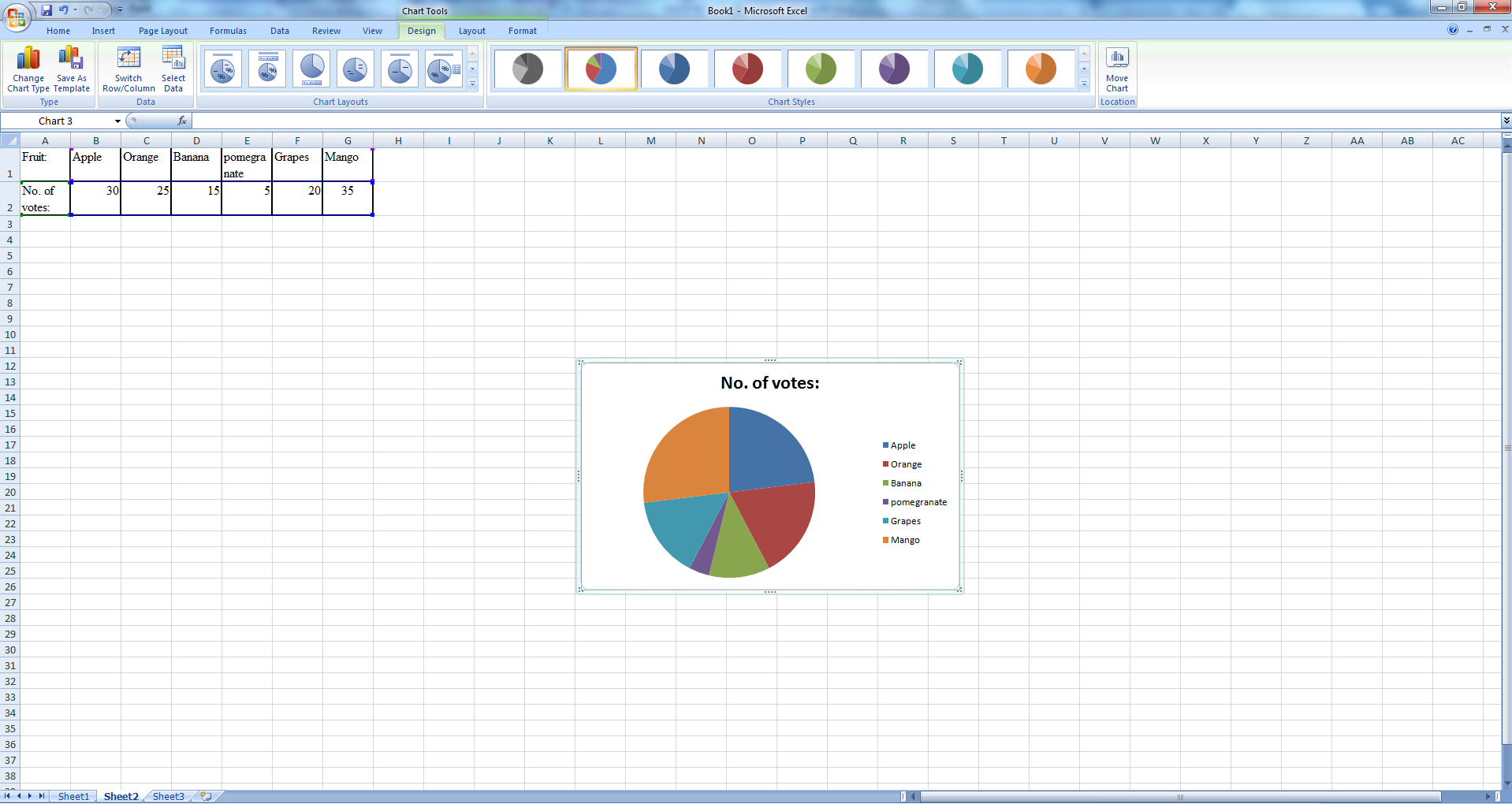The width and height of the screenshot is (1512, 804).
Task: Expand the Chart Styles gallery
Action: pyautogui.click(x=1085, y=84)
